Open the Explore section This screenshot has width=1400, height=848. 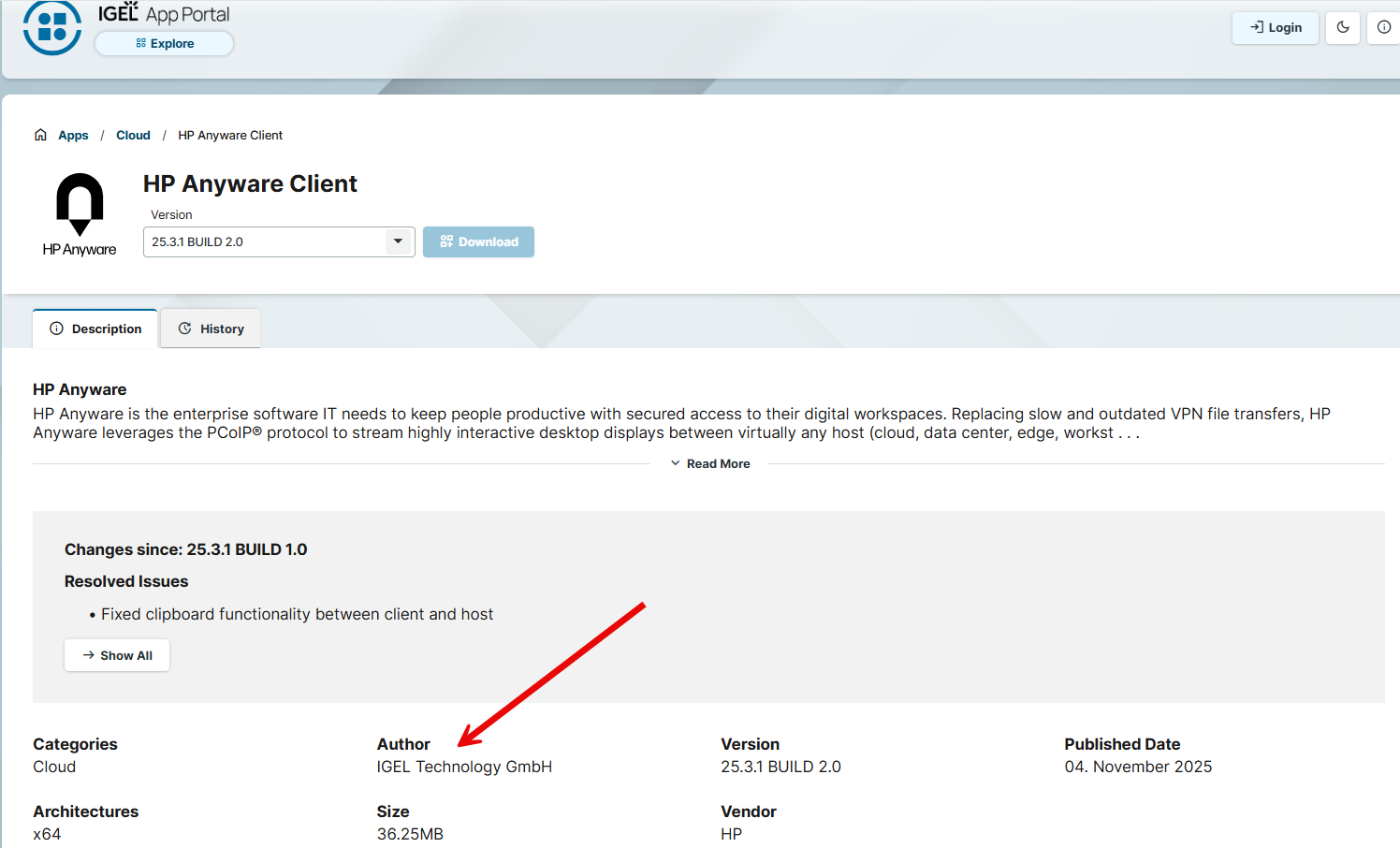(x=165, y=43)
